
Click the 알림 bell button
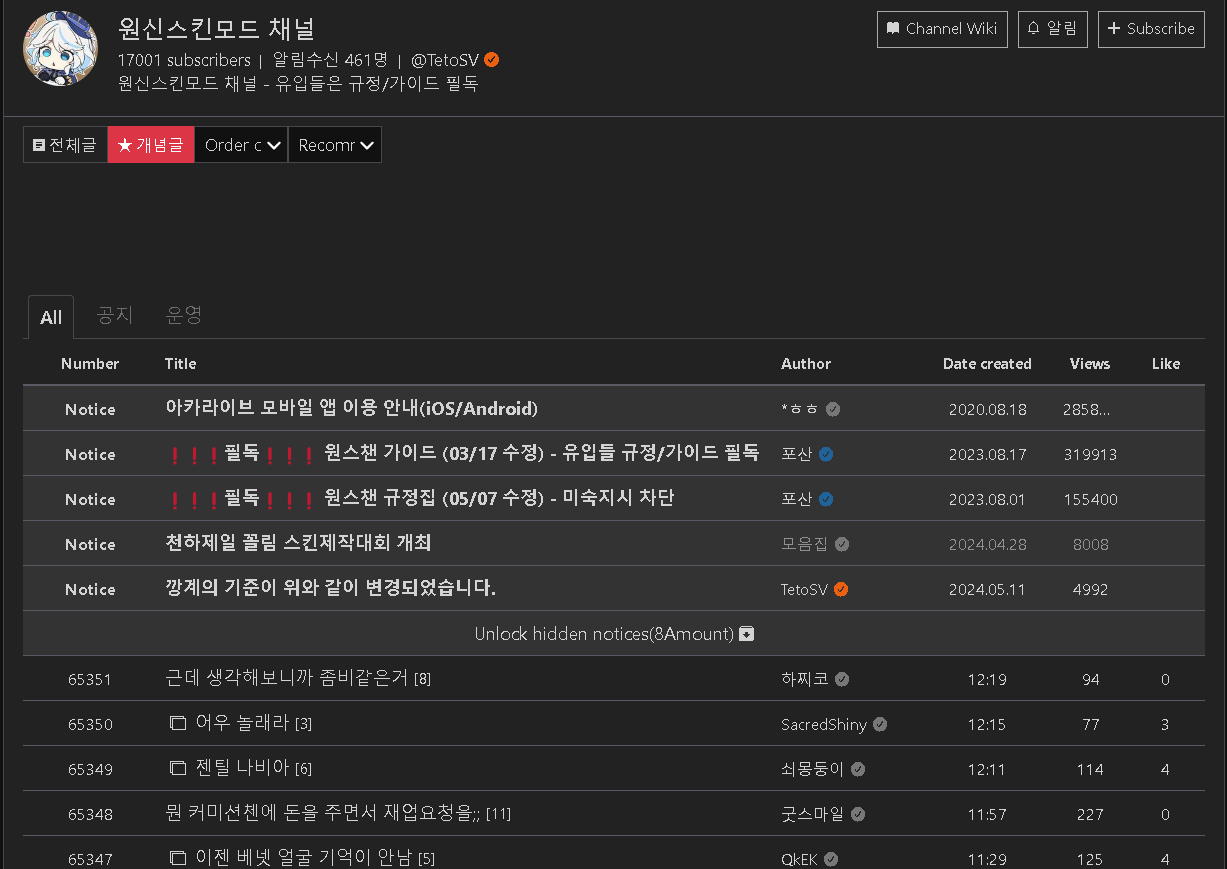click(1053, 29)
